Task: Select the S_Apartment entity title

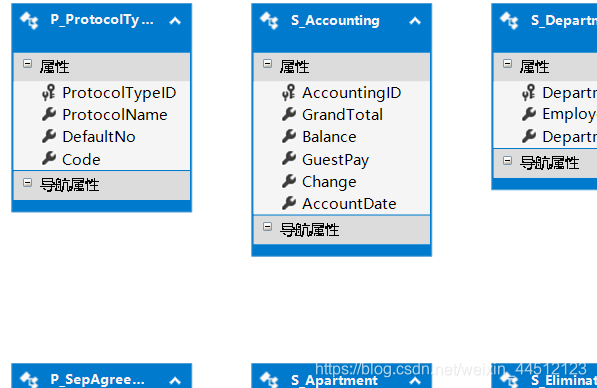Action: point(334,380)
